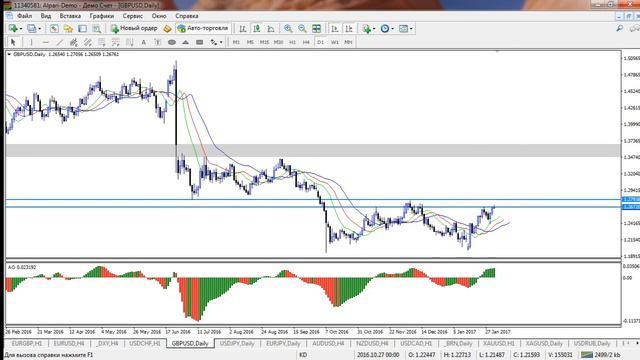Switch timeframe to W1
The width and height of the screenshot is (640, 360).
point(335,42)
